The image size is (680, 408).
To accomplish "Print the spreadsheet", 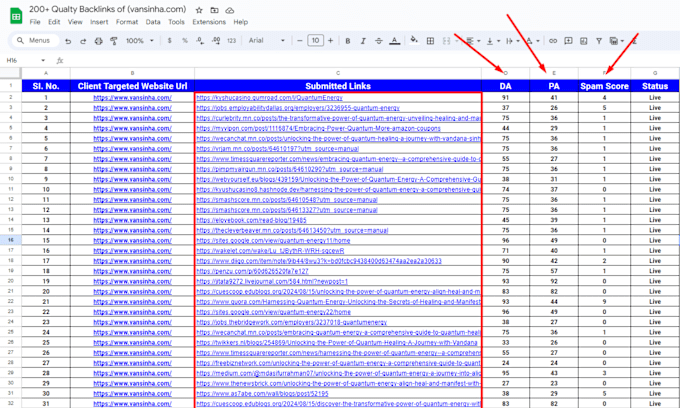I will tap(98, 41).
